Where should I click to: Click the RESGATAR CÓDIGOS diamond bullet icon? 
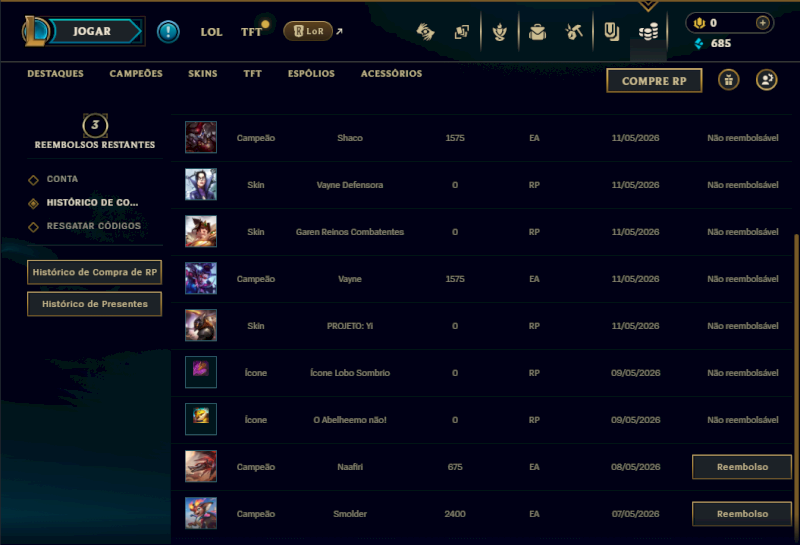pos(33,227)
